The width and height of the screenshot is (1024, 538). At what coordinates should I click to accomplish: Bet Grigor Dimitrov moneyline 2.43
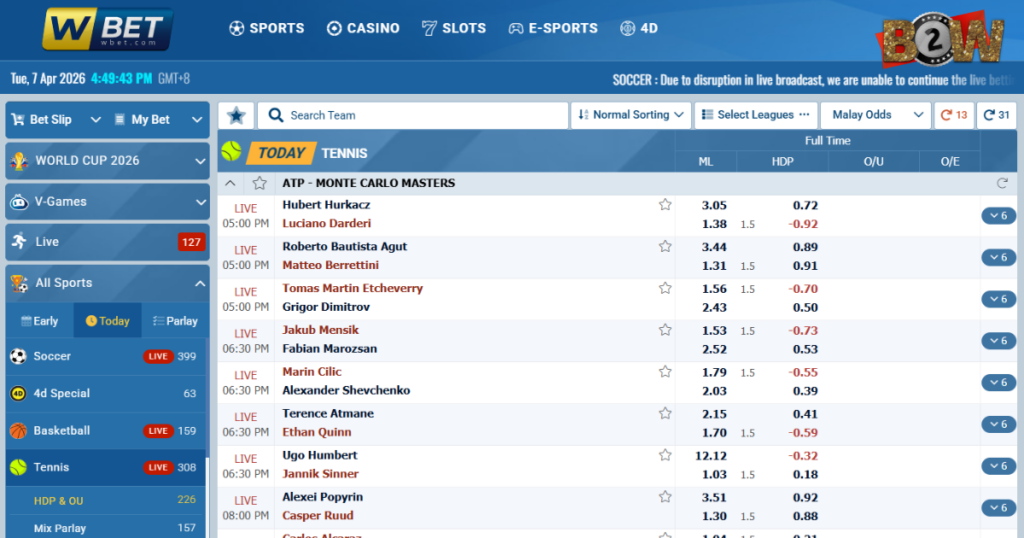tap(714, 308)
